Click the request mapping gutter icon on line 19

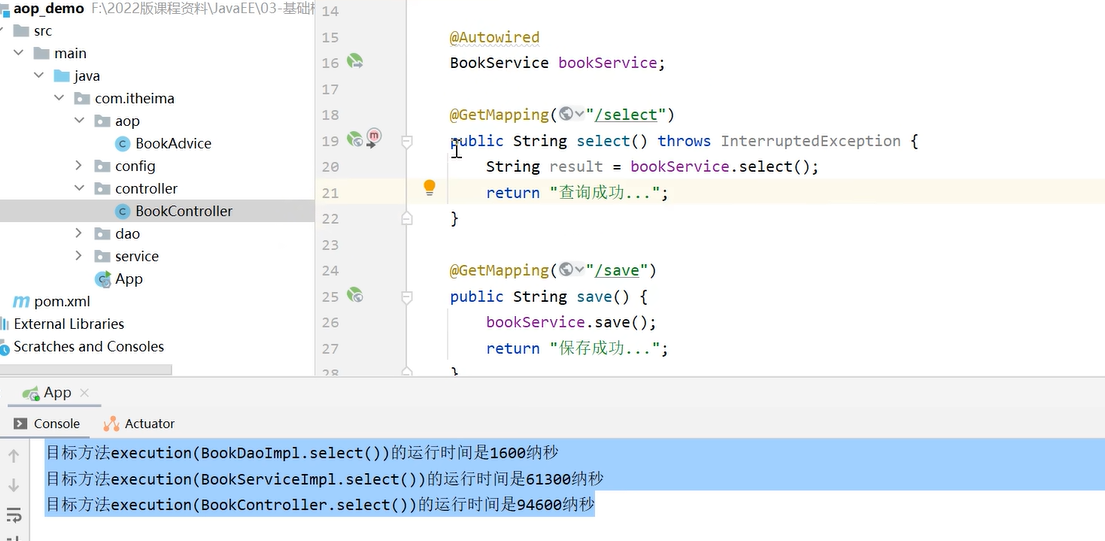354,139
